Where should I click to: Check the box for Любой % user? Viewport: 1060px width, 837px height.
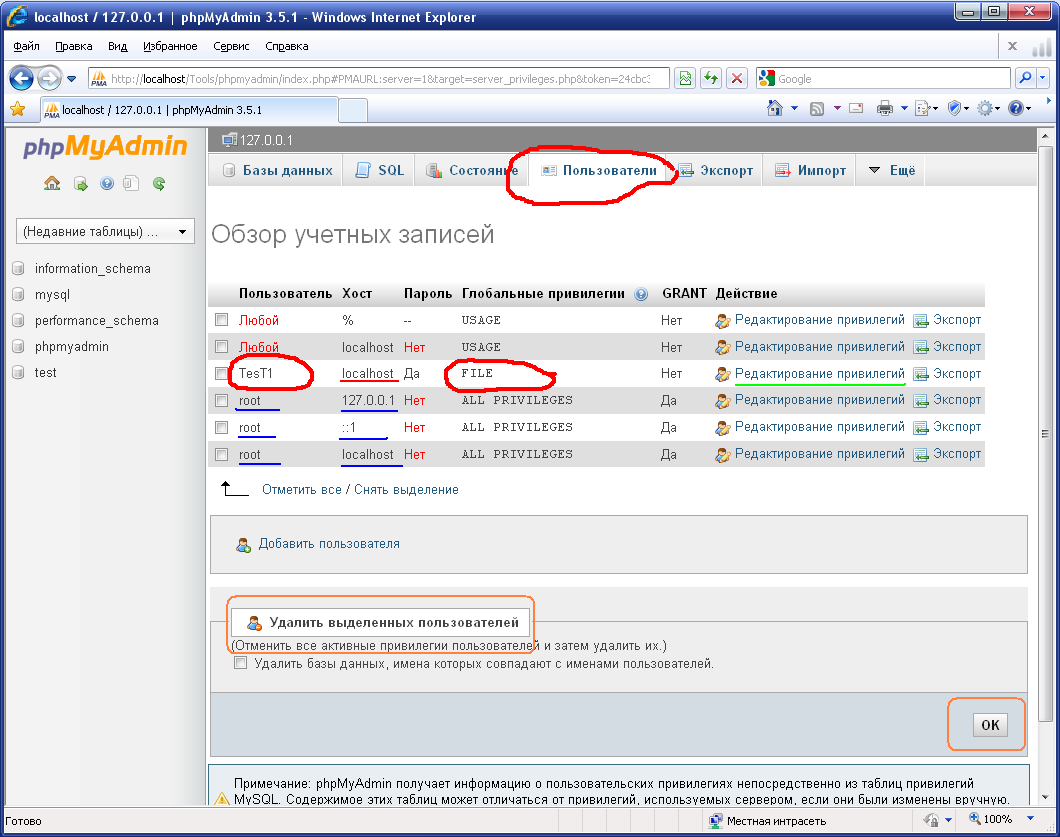221,319
